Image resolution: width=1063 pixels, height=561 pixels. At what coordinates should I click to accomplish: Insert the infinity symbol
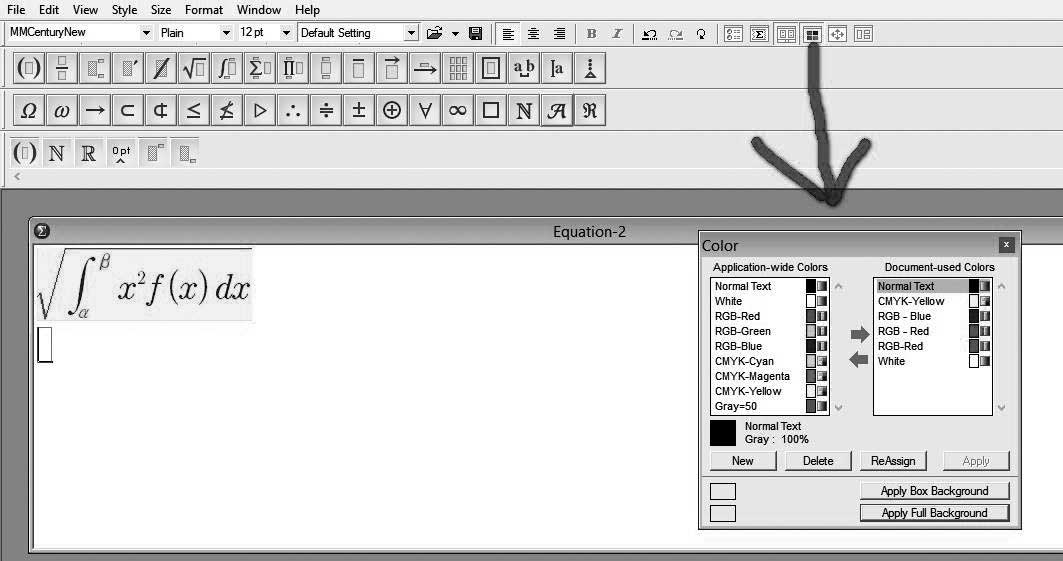point(458,110)
